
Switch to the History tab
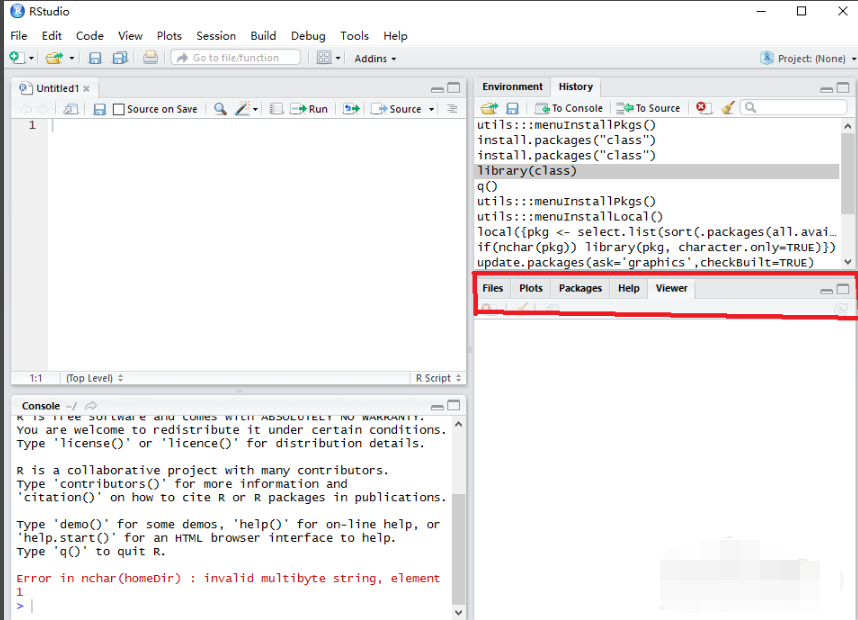point(576,86)
